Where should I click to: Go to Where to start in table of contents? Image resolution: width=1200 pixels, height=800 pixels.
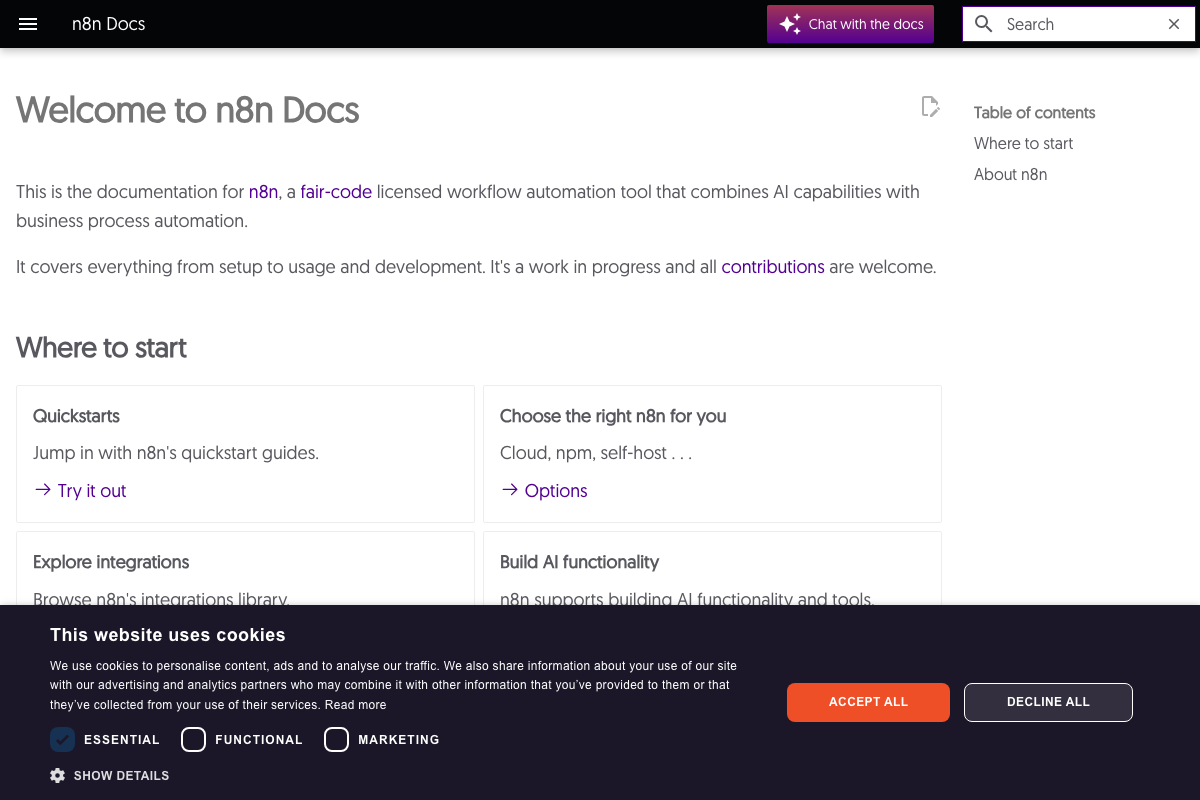pos(1023,143)
